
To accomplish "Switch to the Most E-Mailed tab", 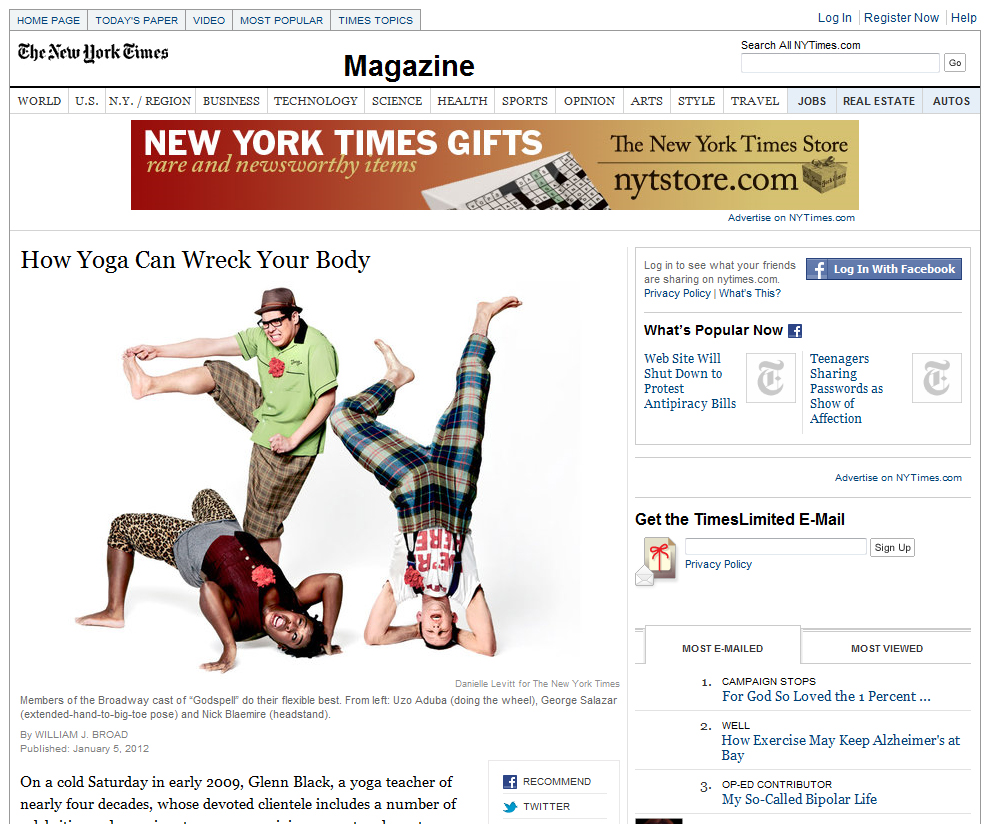I will pos(722,649).
